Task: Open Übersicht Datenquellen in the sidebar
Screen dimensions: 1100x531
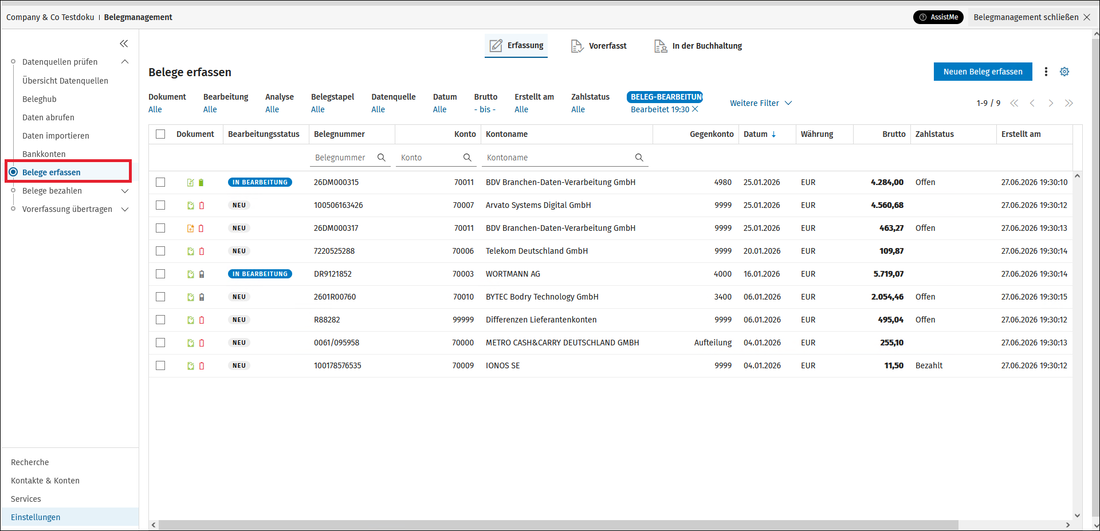Action: (x=65, y=81)
